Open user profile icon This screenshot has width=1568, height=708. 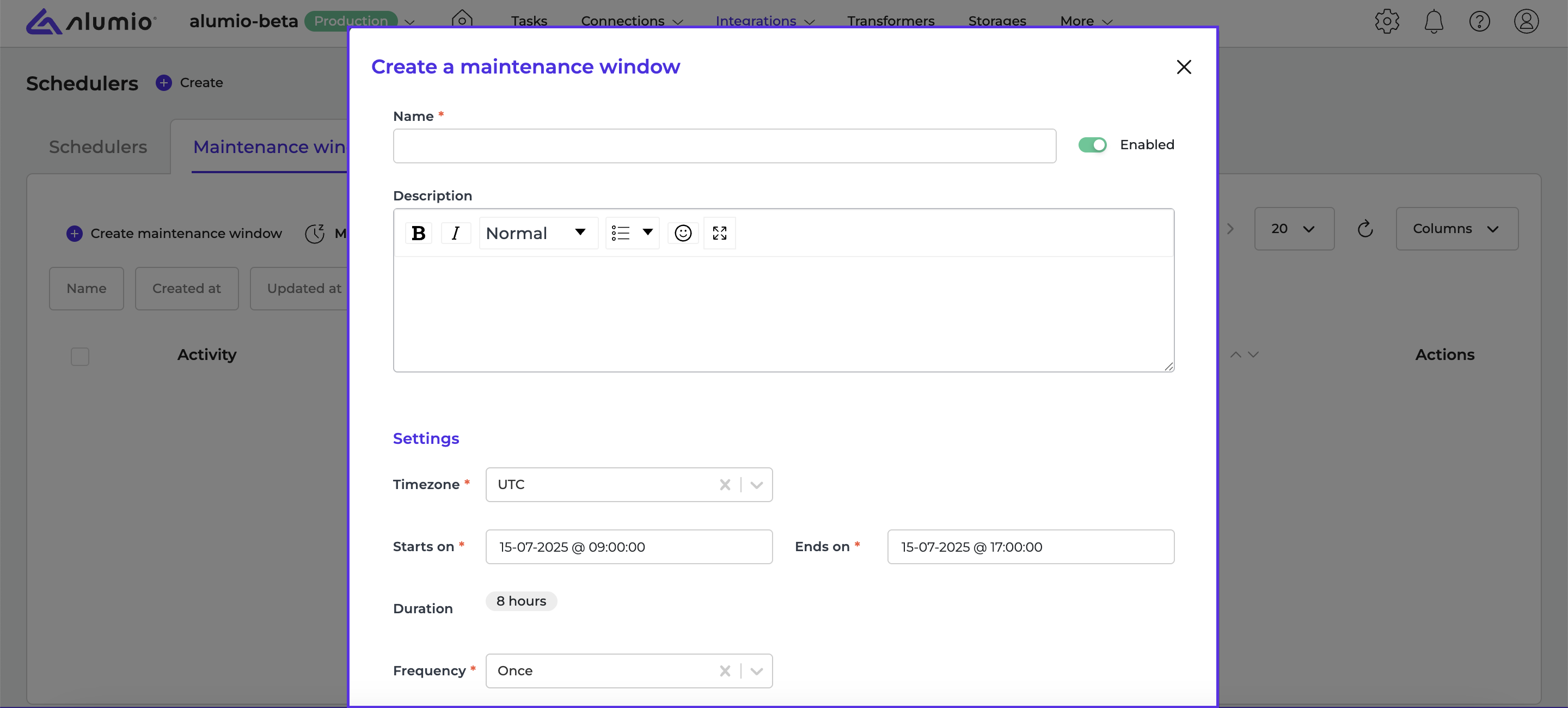click(1526, 21)
